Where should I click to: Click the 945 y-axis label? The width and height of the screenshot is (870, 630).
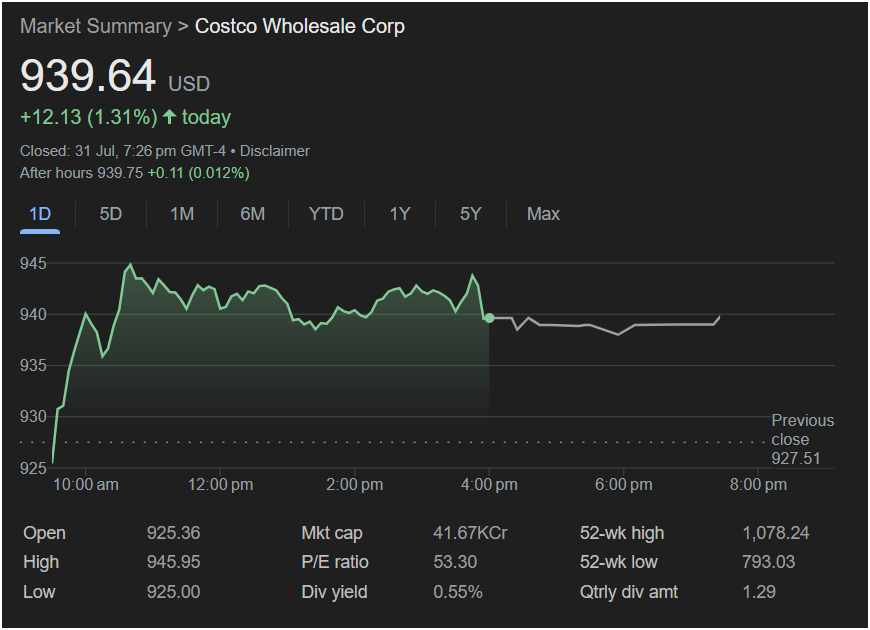33,264
